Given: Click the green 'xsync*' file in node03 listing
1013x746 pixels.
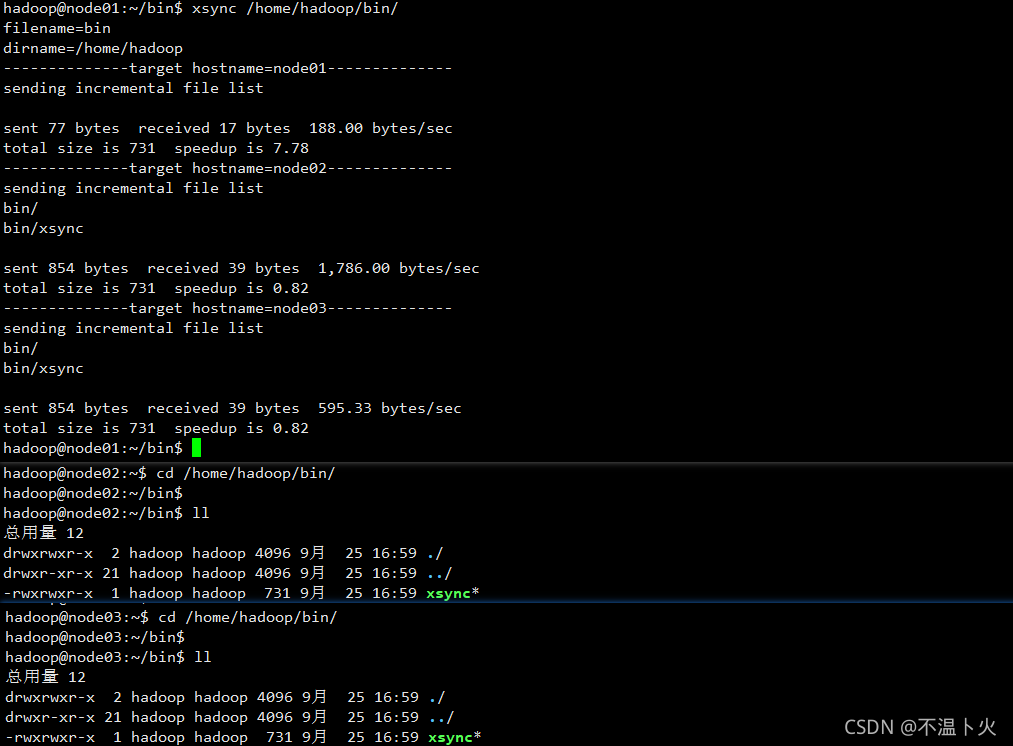Looking at the screenshot, I should [454, 738].
